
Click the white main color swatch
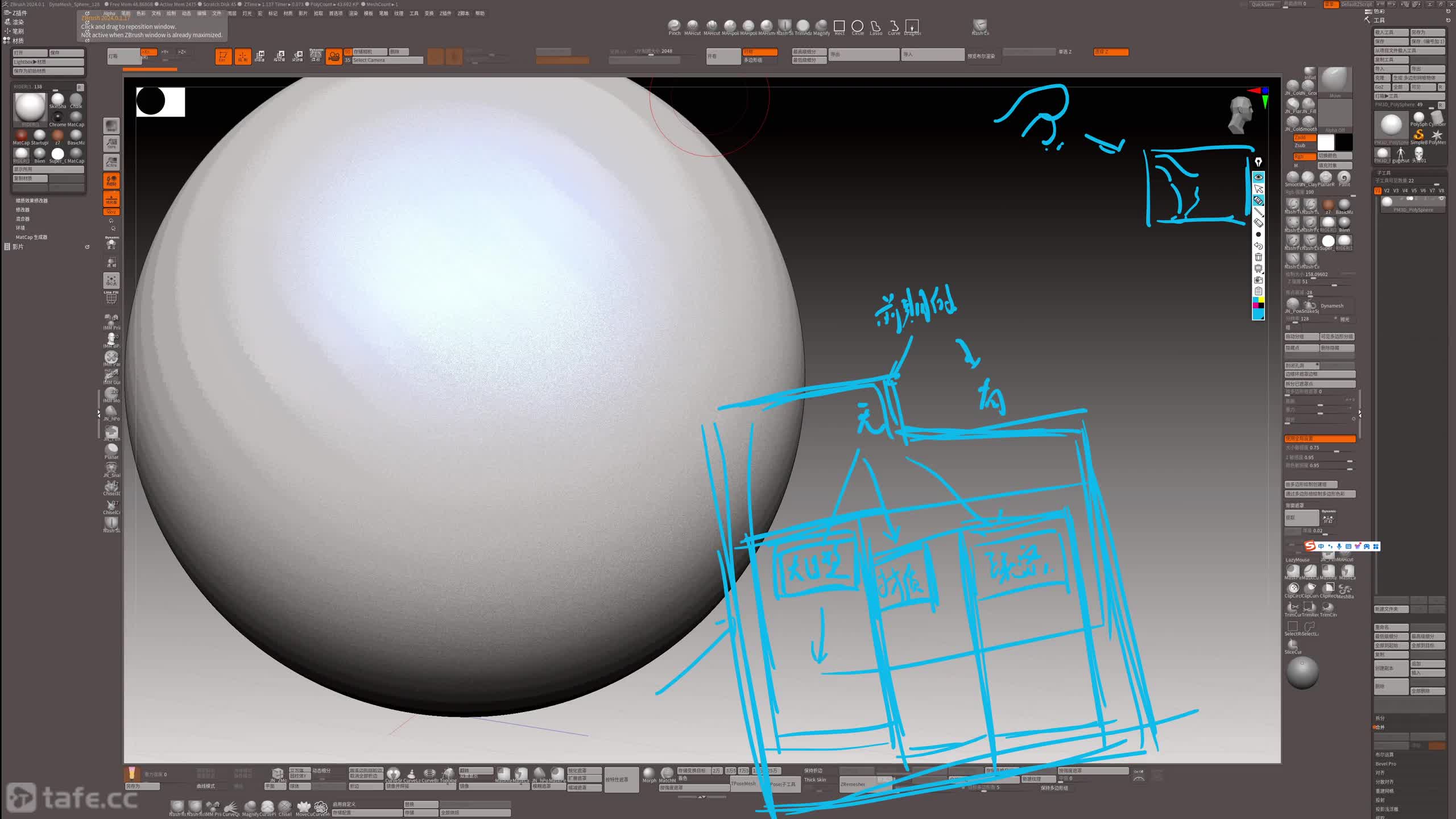[x=1326, y=142]
